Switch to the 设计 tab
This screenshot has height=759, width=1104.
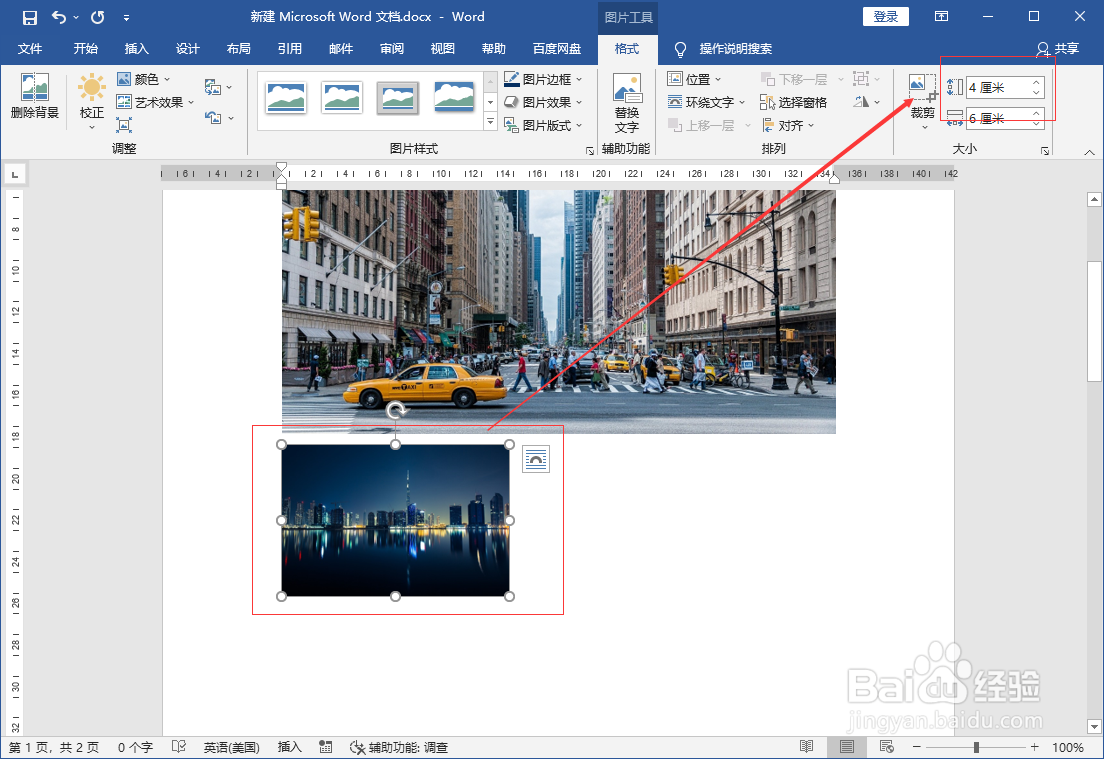188,49
